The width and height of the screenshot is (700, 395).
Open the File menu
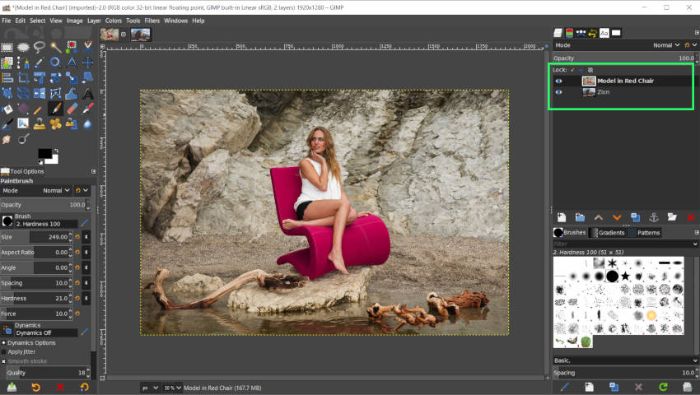pyautogui.click(x=6, y=21)
